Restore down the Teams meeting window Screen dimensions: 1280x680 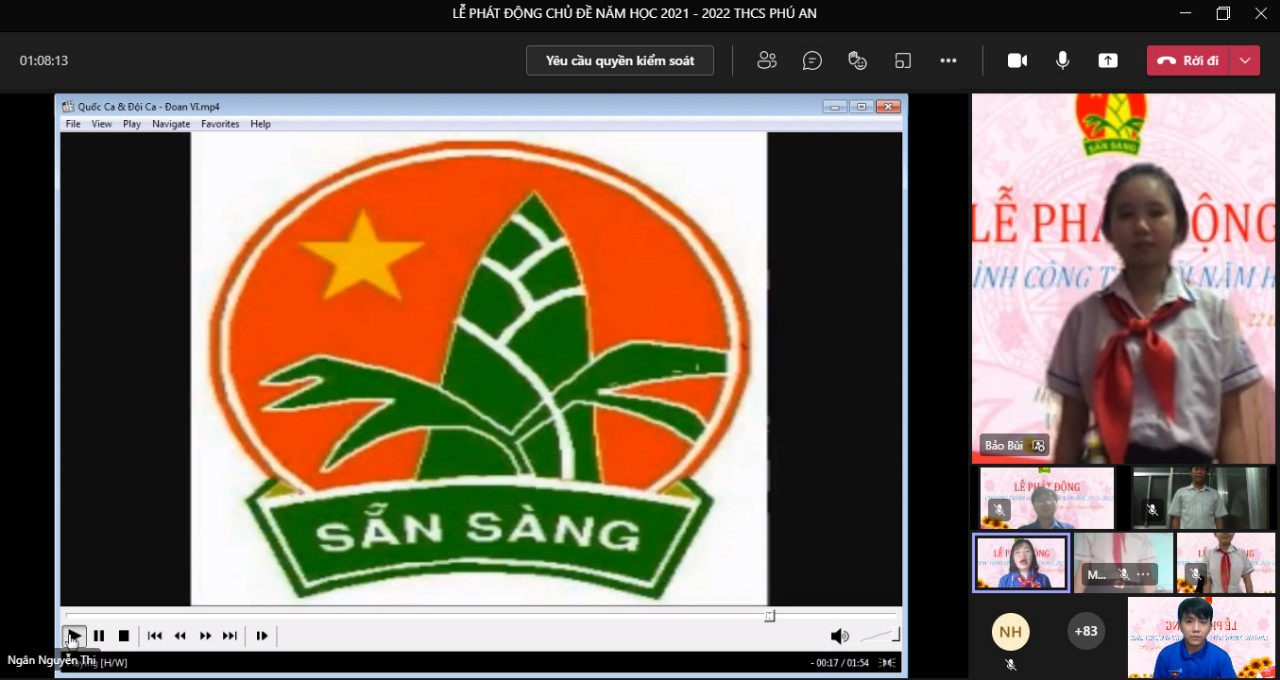1223,14
